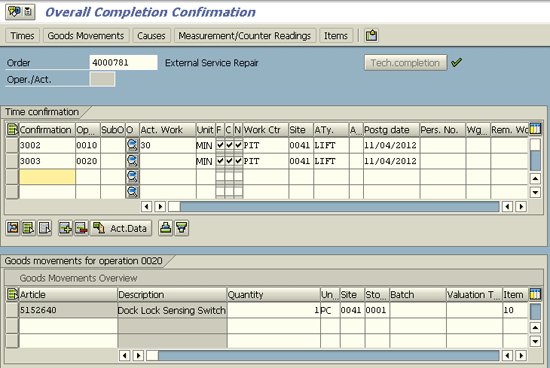Click the insert row icon

tap(66, 228)
